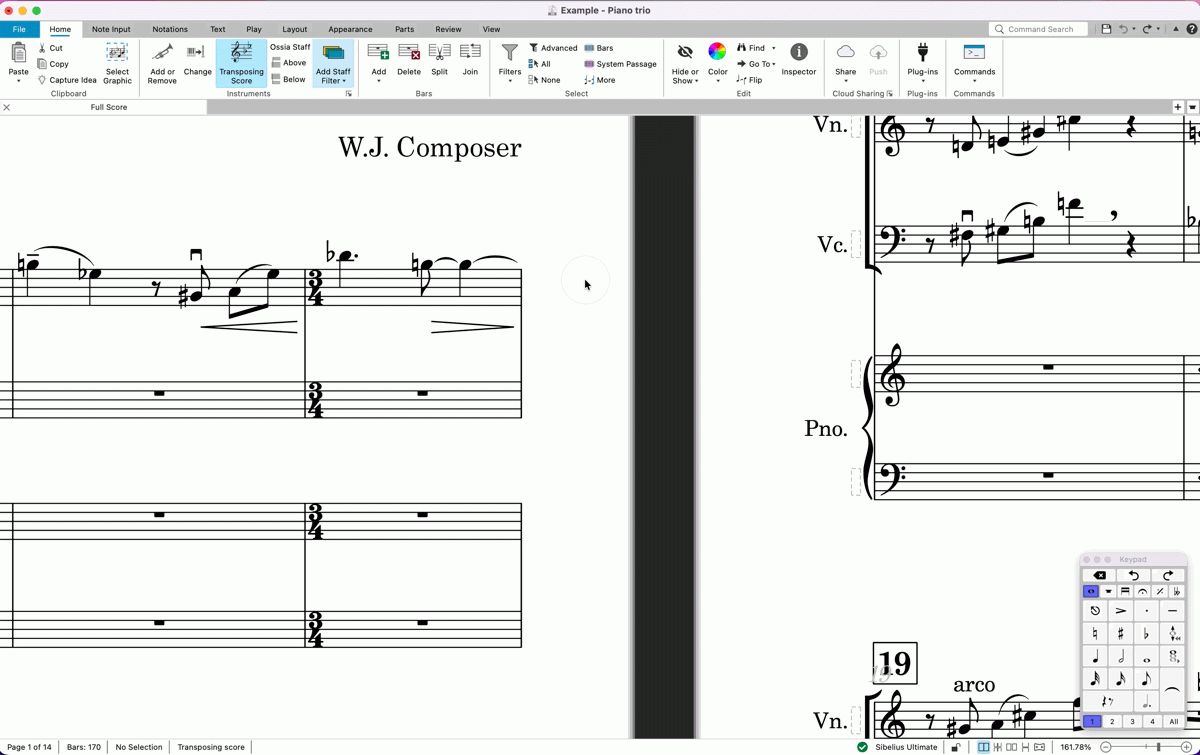Screen dimensions: 1200x755
Task: Switch to the Layout tab
Action: point(294,29)
